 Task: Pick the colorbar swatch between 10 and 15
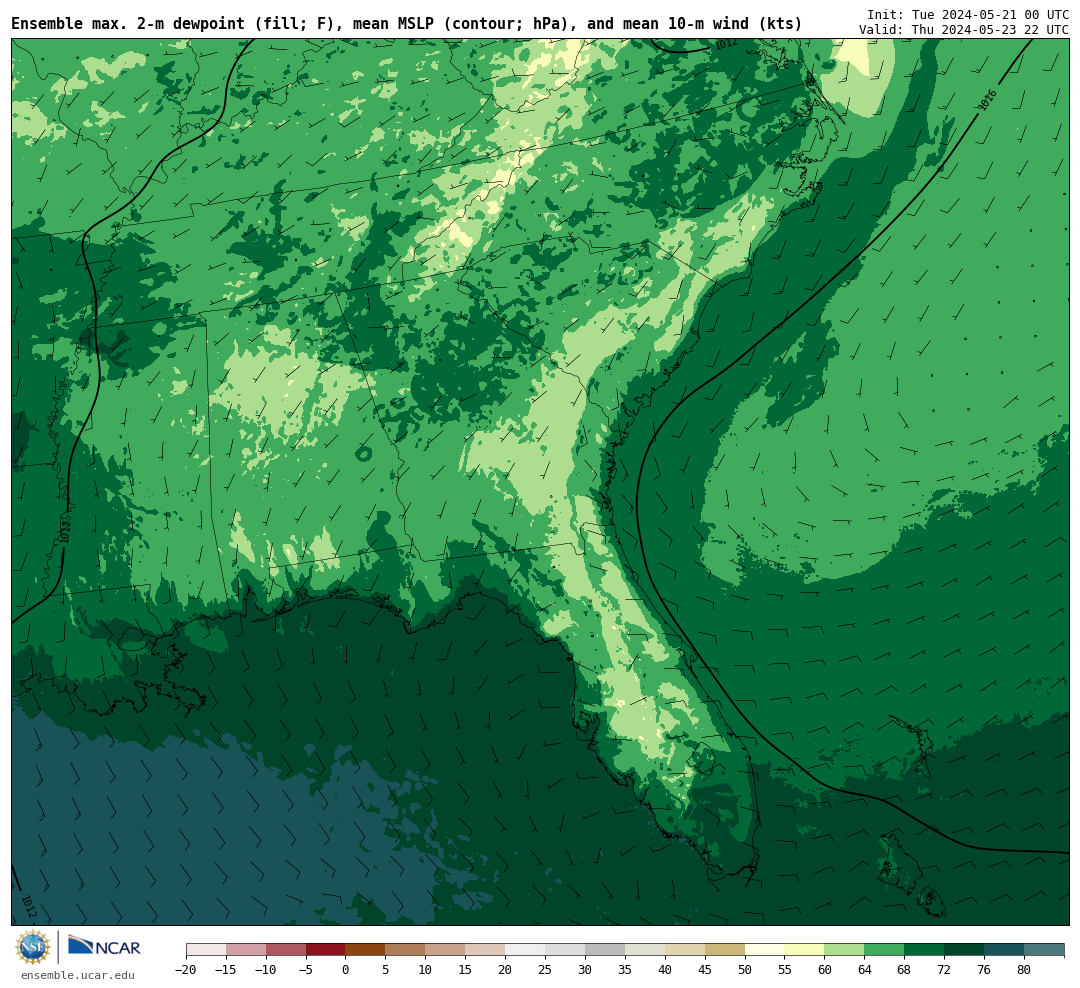pos(446,950)
